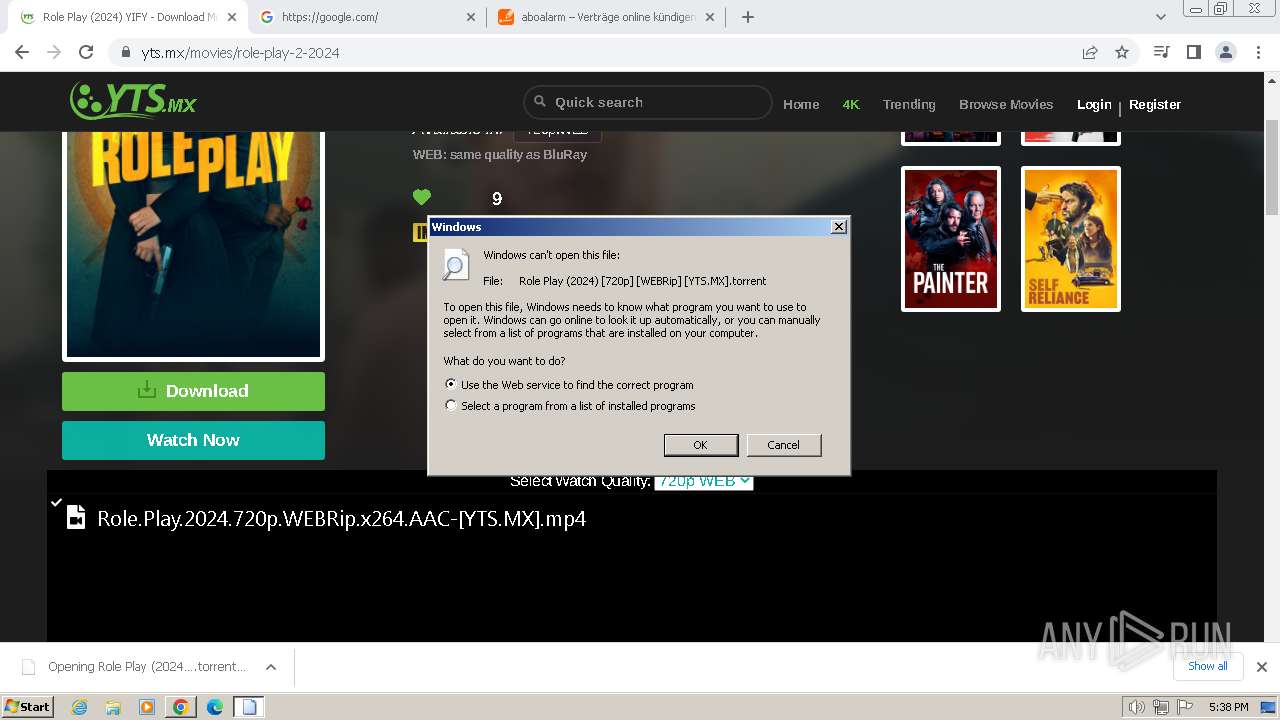Open a new tab with plus icon
This screenshot has height=720, width=1280.
pos(747,17)
